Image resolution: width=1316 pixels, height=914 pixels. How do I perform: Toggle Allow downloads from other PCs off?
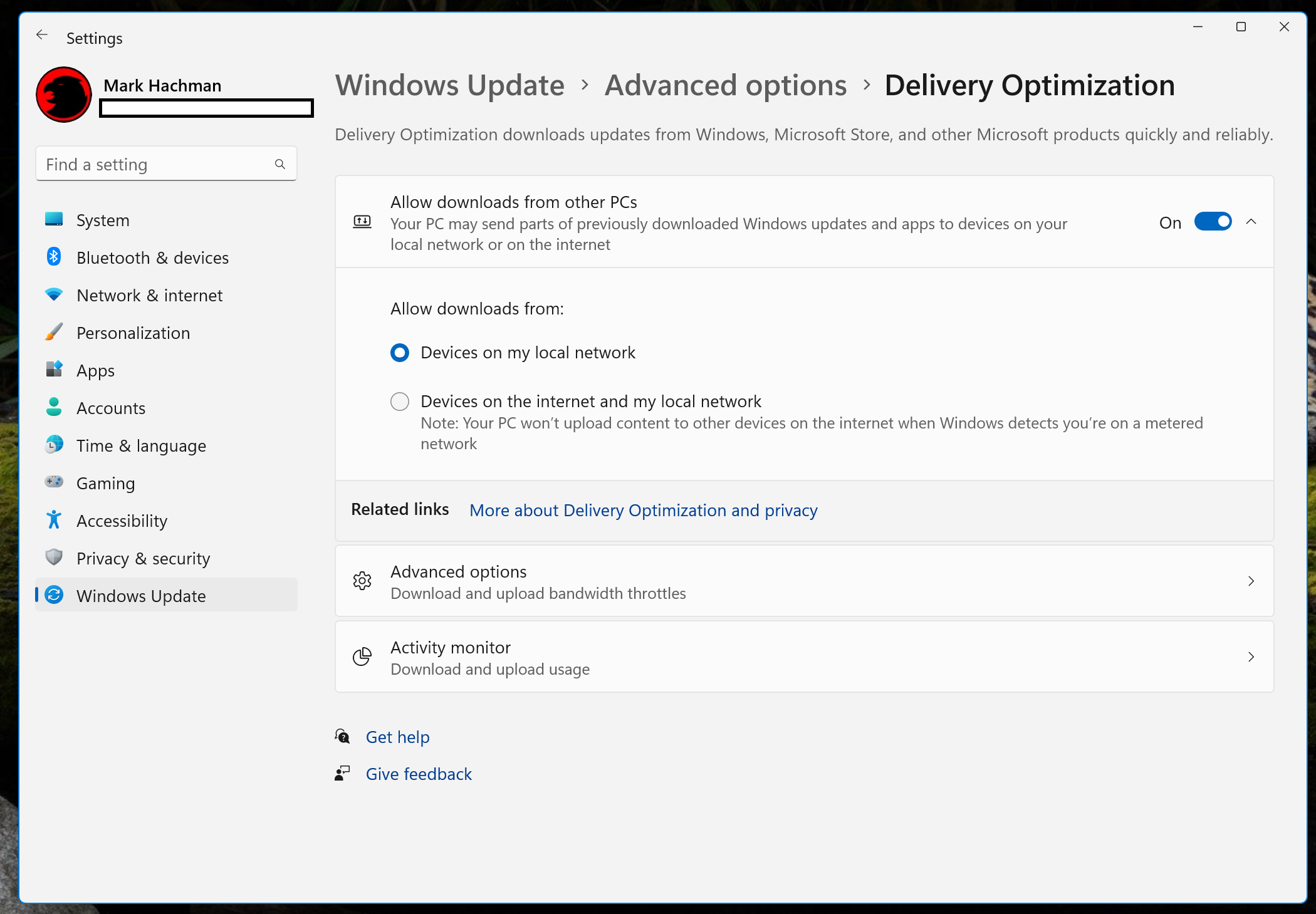click(1212, 222)
